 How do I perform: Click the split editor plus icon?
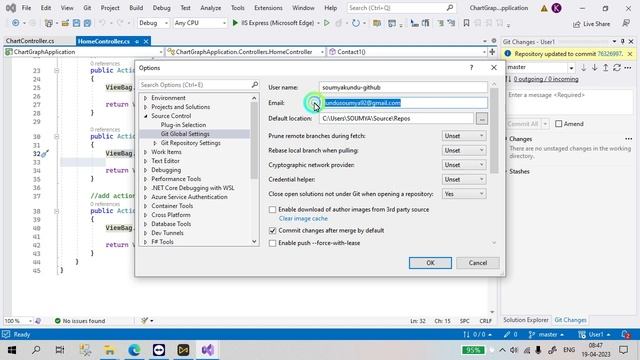tap(492, 52)
